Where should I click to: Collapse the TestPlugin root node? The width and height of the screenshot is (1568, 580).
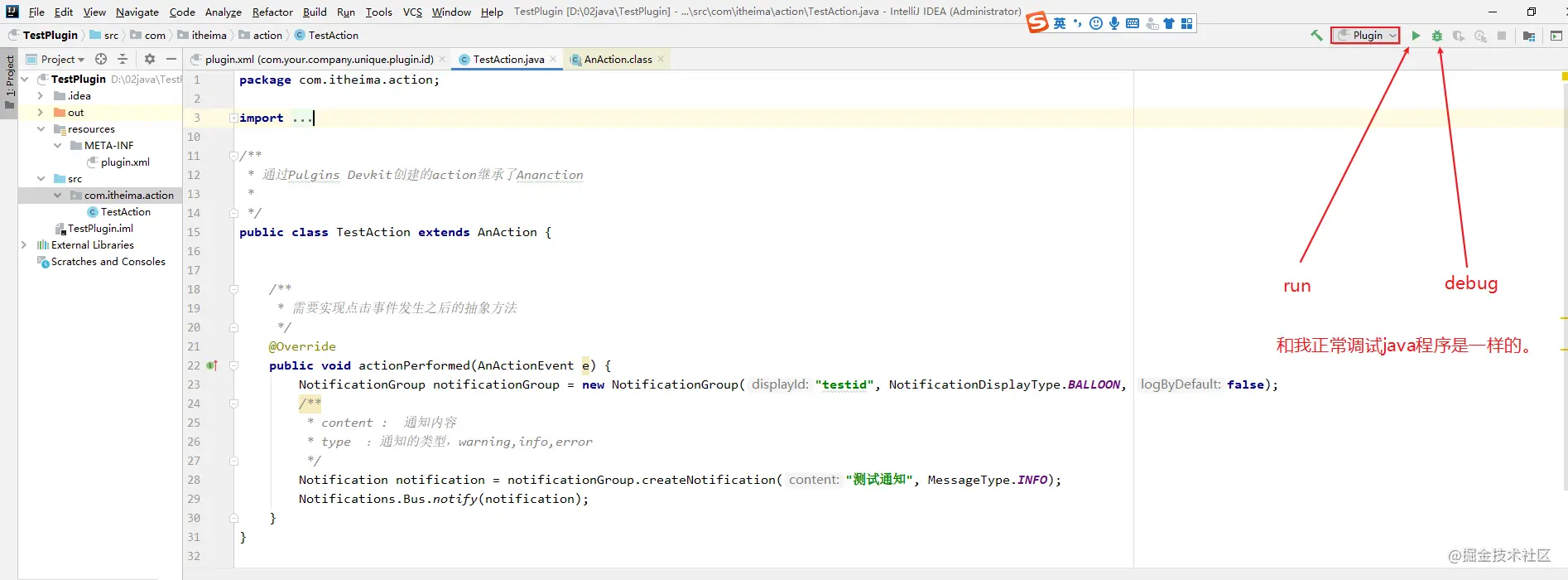tap(25, 79)
